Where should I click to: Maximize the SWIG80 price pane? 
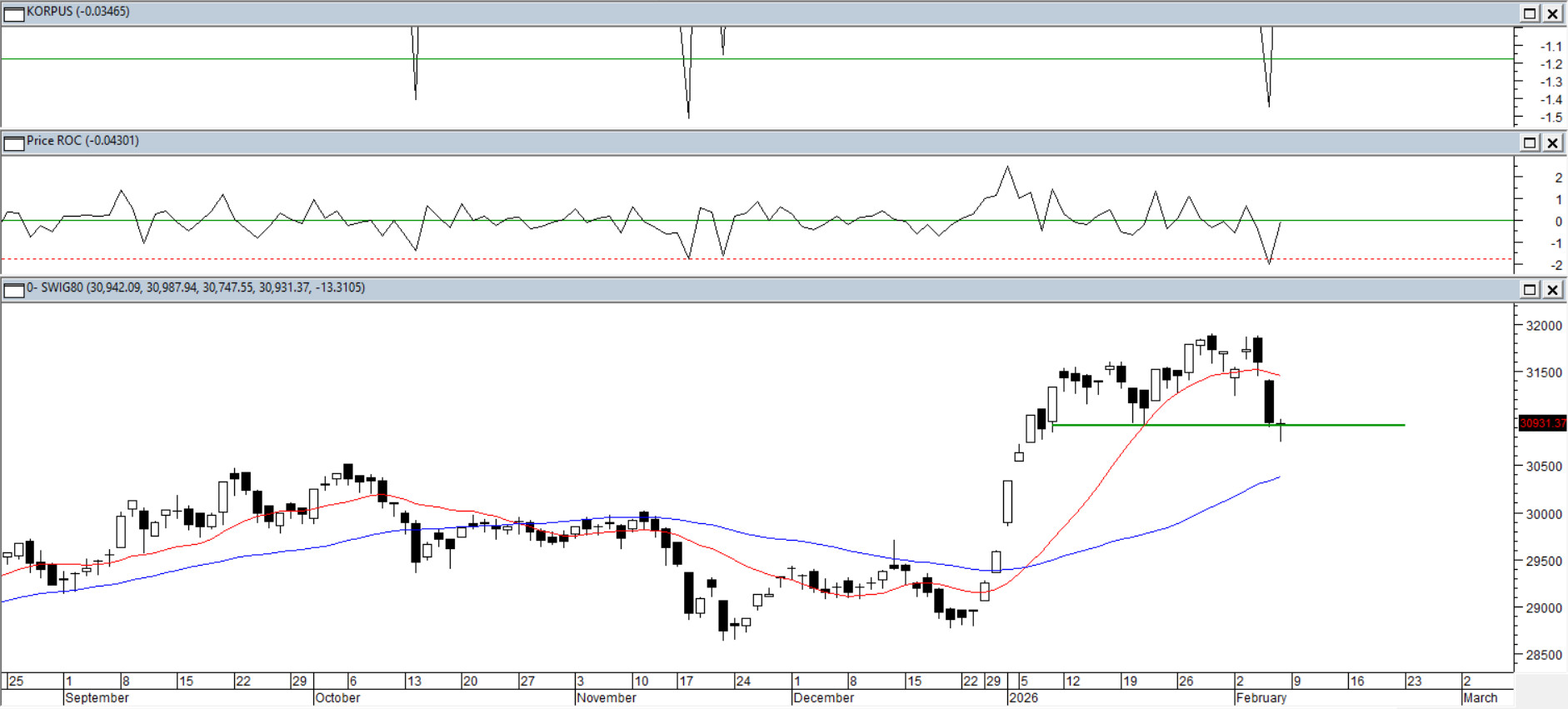(x=1530, y=290)
